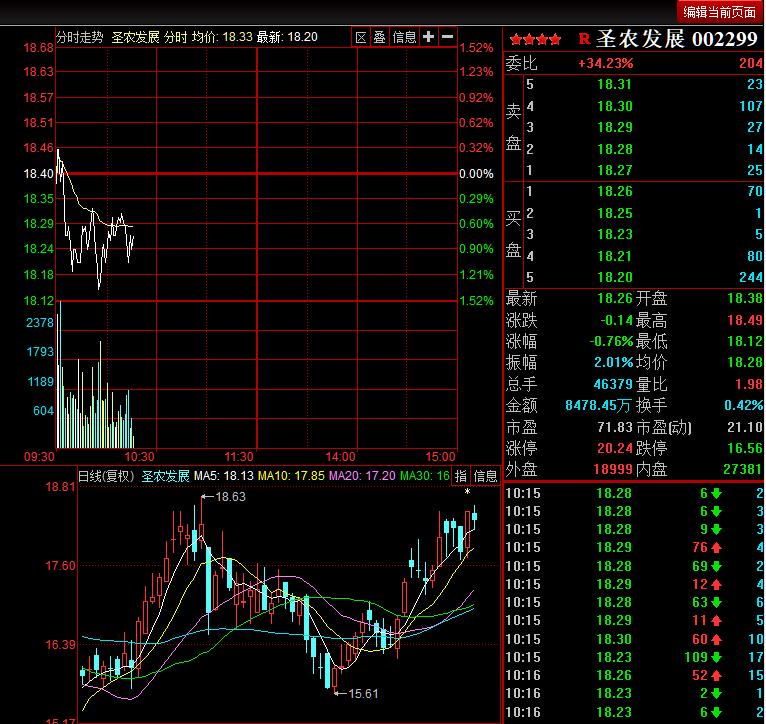Click the 指 indicator button on daily chart
766x724 pixels.
click(x=461, y=476)
